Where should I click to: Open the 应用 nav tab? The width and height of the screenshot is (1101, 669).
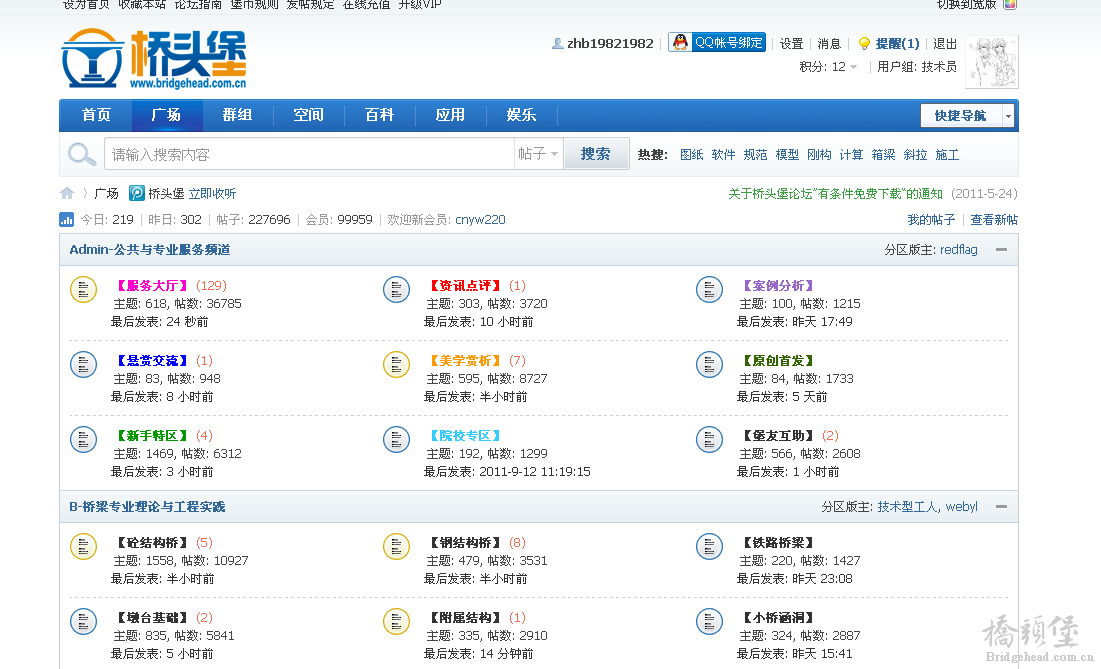pos(450,115)
